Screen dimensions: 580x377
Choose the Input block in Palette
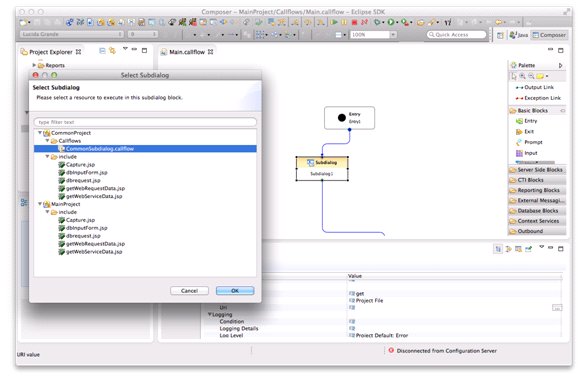click(x=526, y=153)
